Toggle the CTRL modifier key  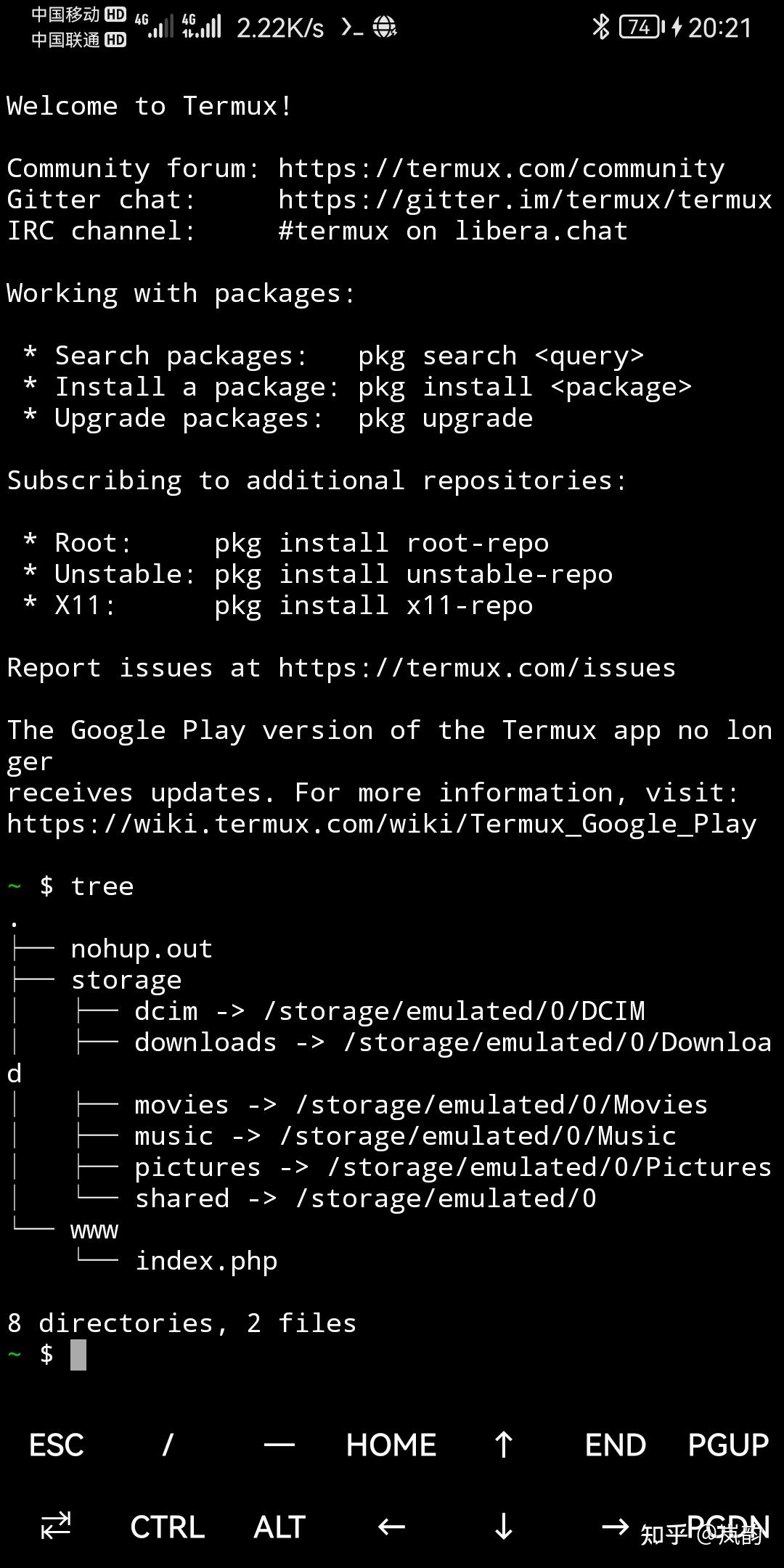point(167,1527)
